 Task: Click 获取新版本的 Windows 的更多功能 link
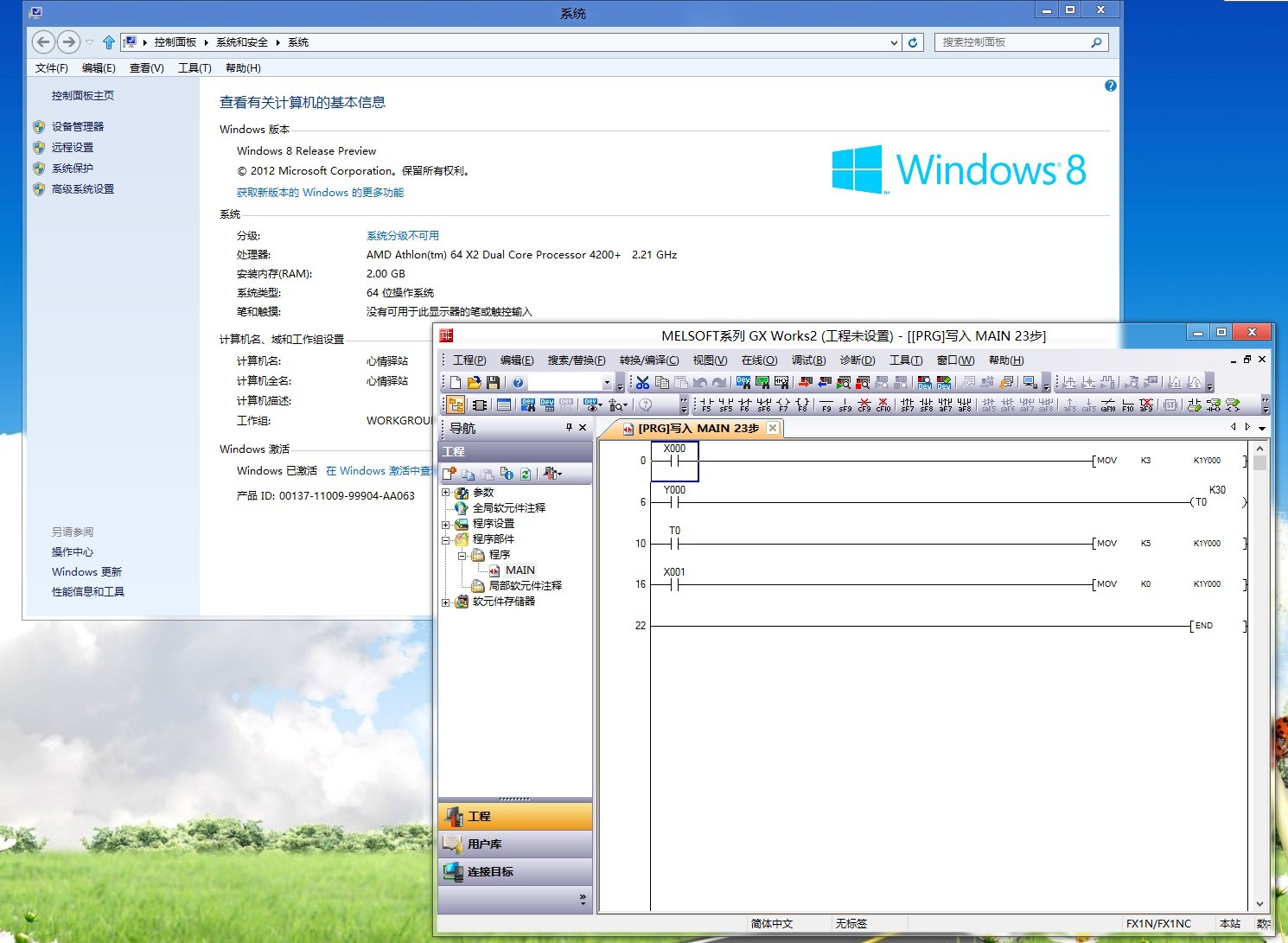click(x=320, y=193)
